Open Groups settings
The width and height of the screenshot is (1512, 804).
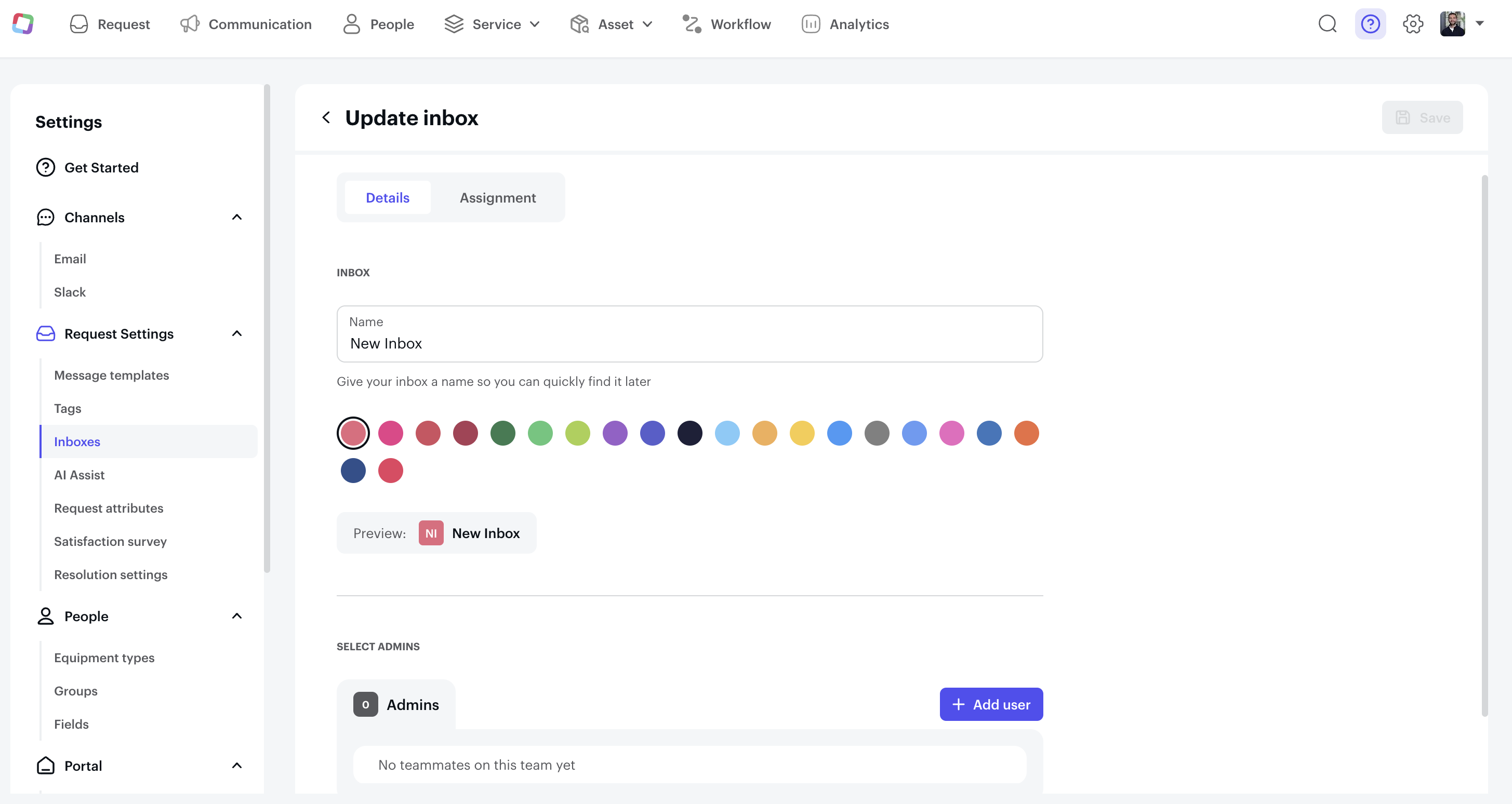coord(76,691)
